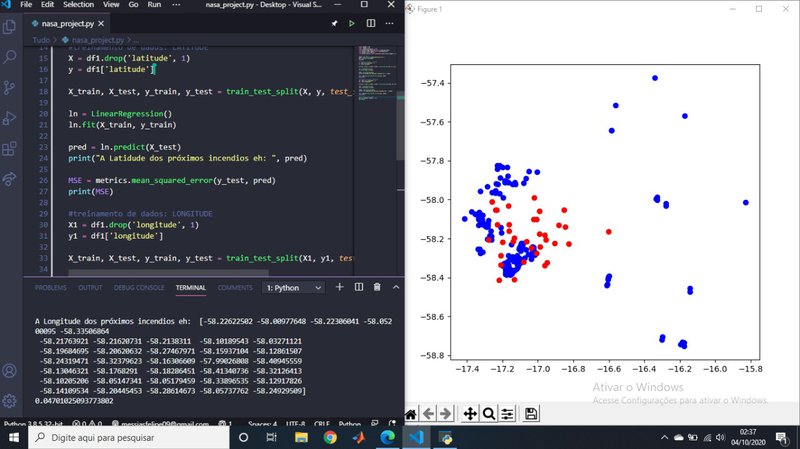Image resolution: width=800 pixels, height=449 pixels.
Task: Click the 'Digite aqui para pesquisar' search box
Action: [x=129, y=437]
